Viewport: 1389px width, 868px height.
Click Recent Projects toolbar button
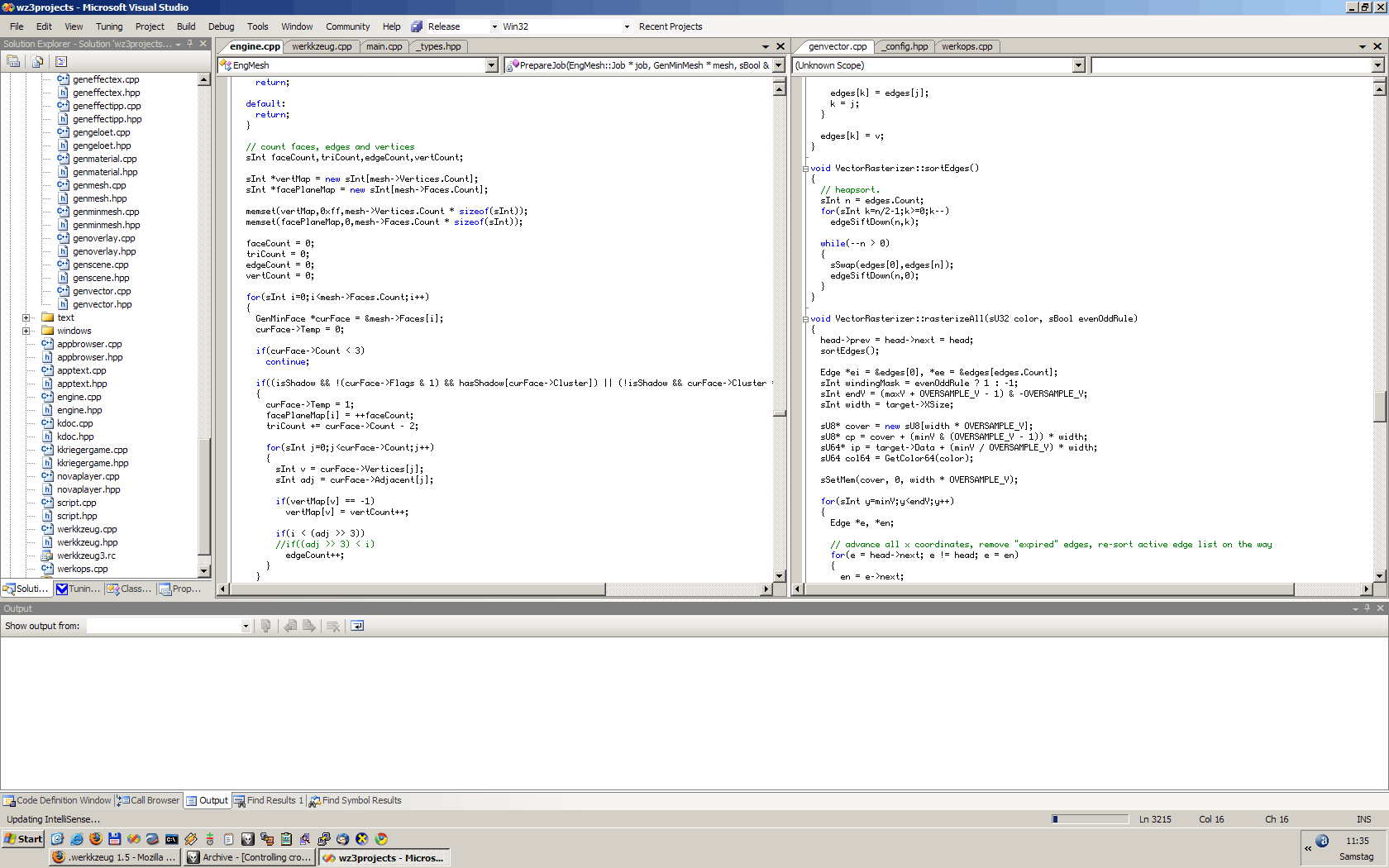point(671,26)
